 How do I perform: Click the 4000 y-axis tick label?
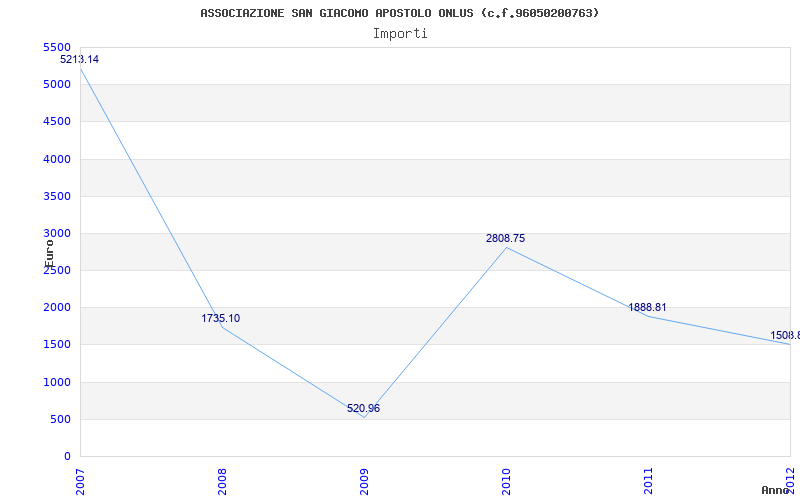tap(57, 159)
